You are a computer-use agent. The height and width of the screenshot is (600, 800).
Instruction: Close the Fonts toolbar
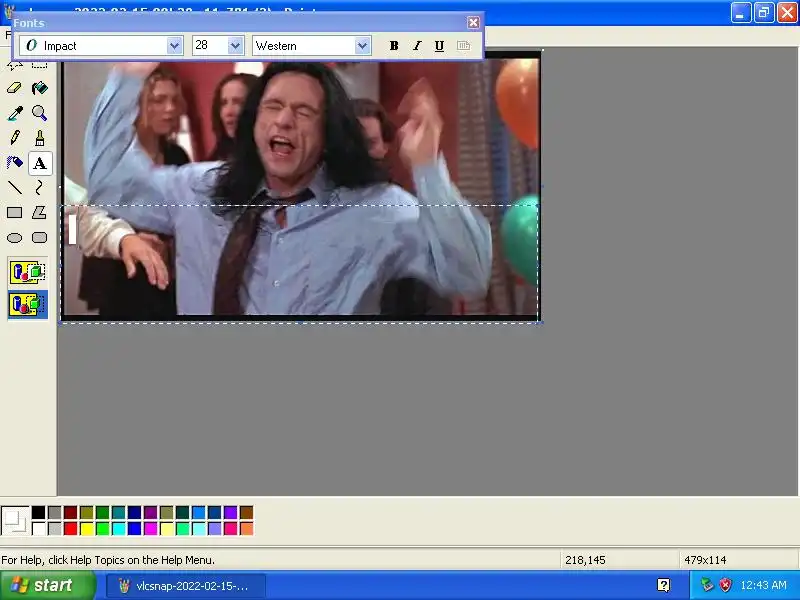click(473, 22)
